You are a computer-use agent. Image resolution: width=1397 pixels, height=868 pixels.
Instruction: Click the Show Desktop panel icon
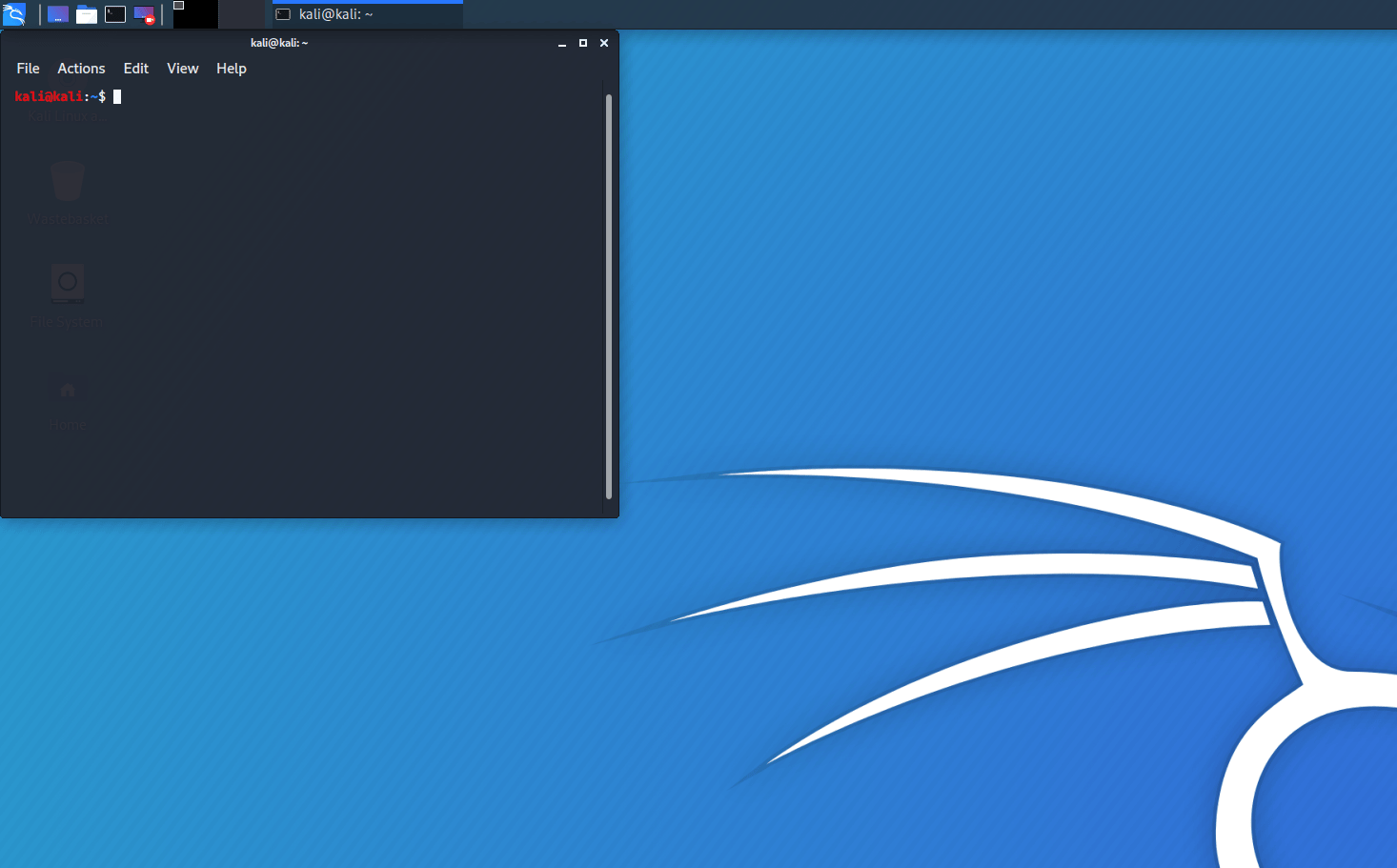point(58,14)
